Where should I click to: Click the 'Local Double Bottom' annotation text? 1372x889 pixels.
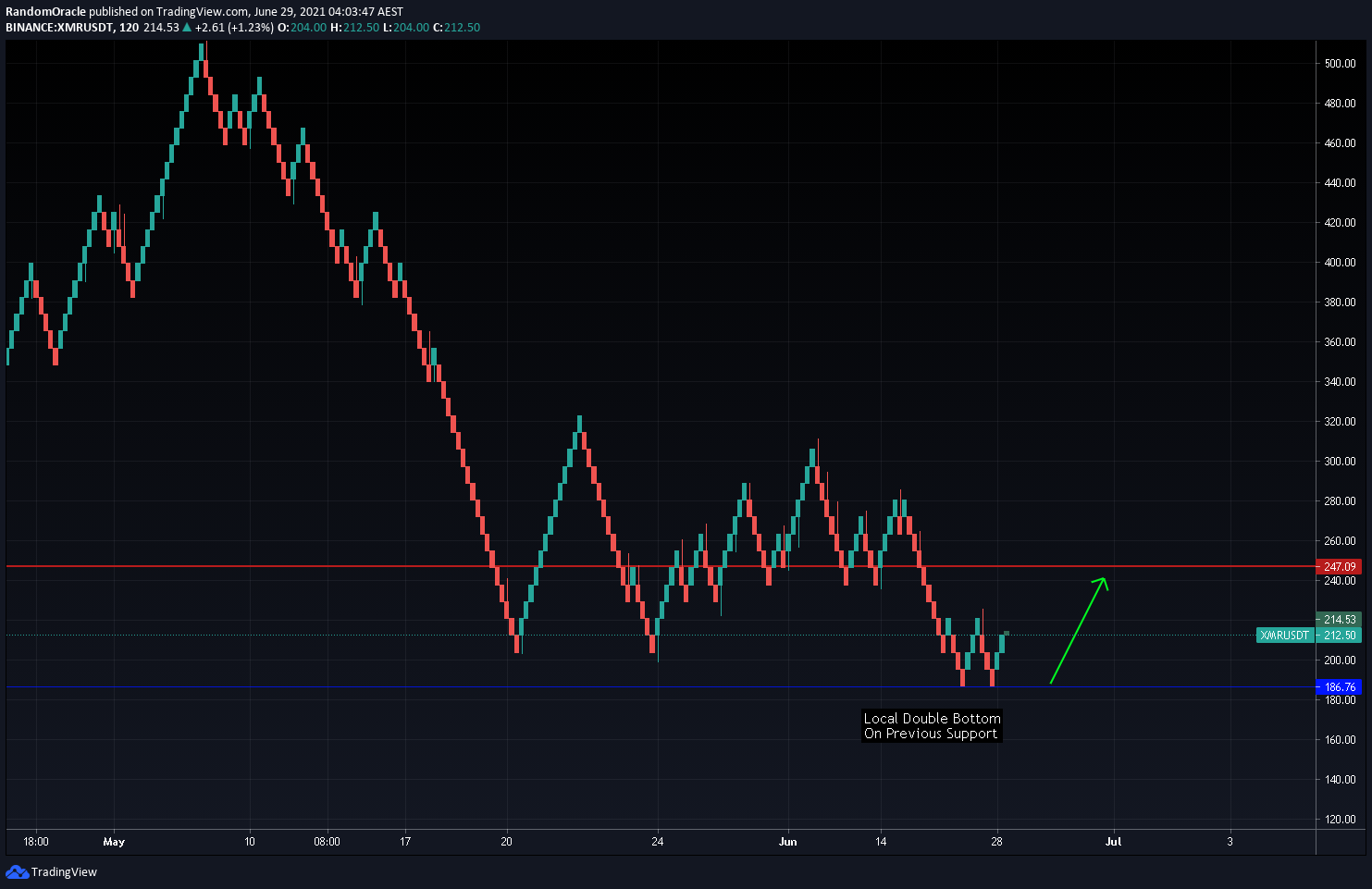[x=932, y=719]
